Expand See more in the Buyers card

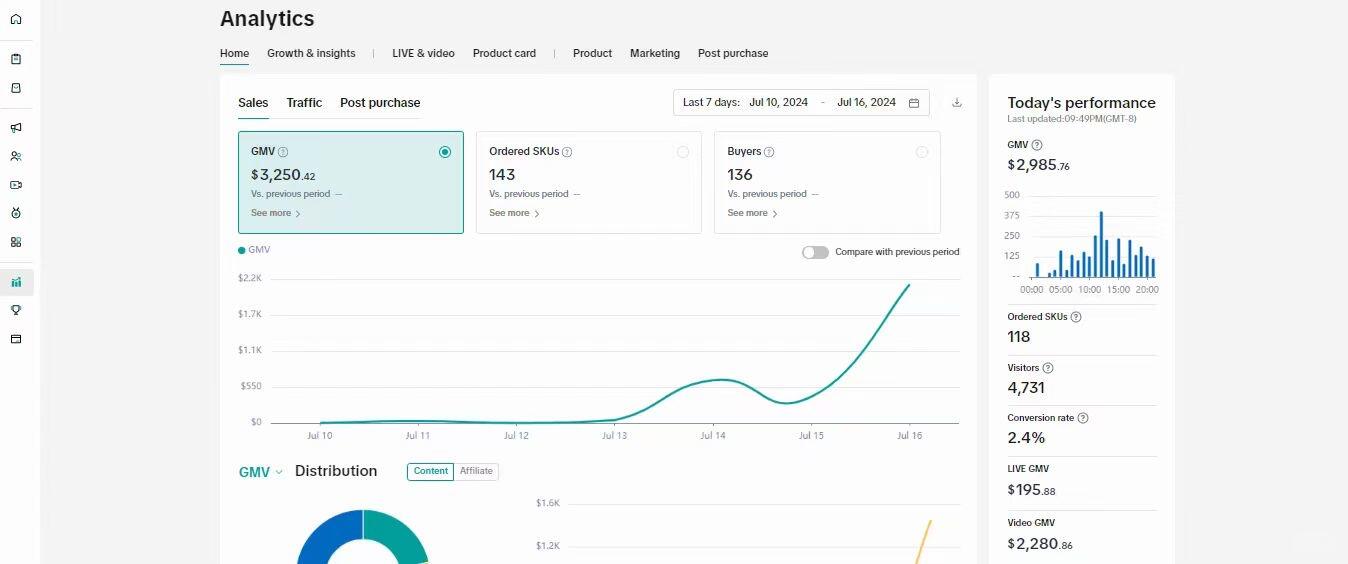[752, 213]
